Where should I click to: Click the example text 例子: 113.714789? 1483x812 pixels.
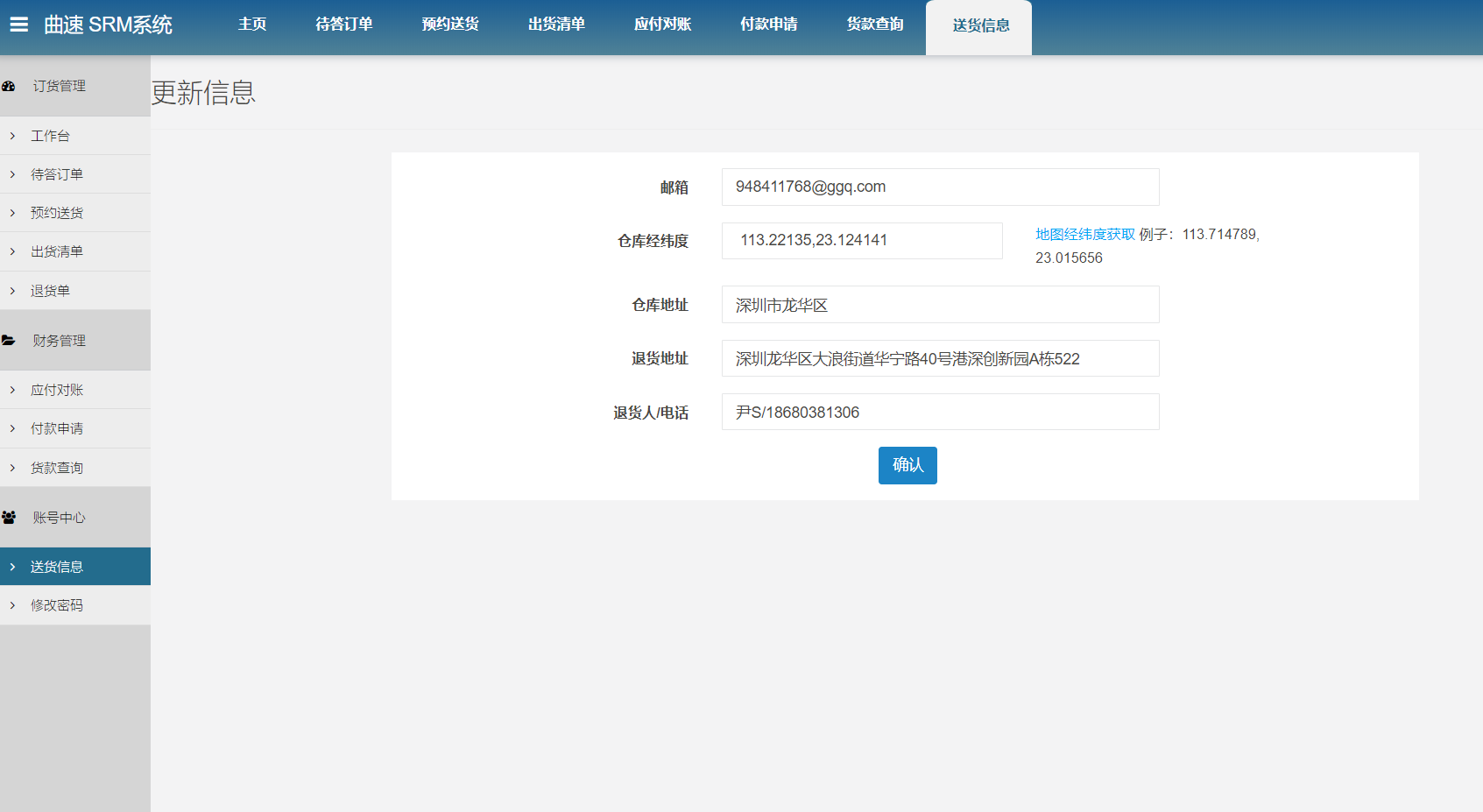tap(1199, 234)
